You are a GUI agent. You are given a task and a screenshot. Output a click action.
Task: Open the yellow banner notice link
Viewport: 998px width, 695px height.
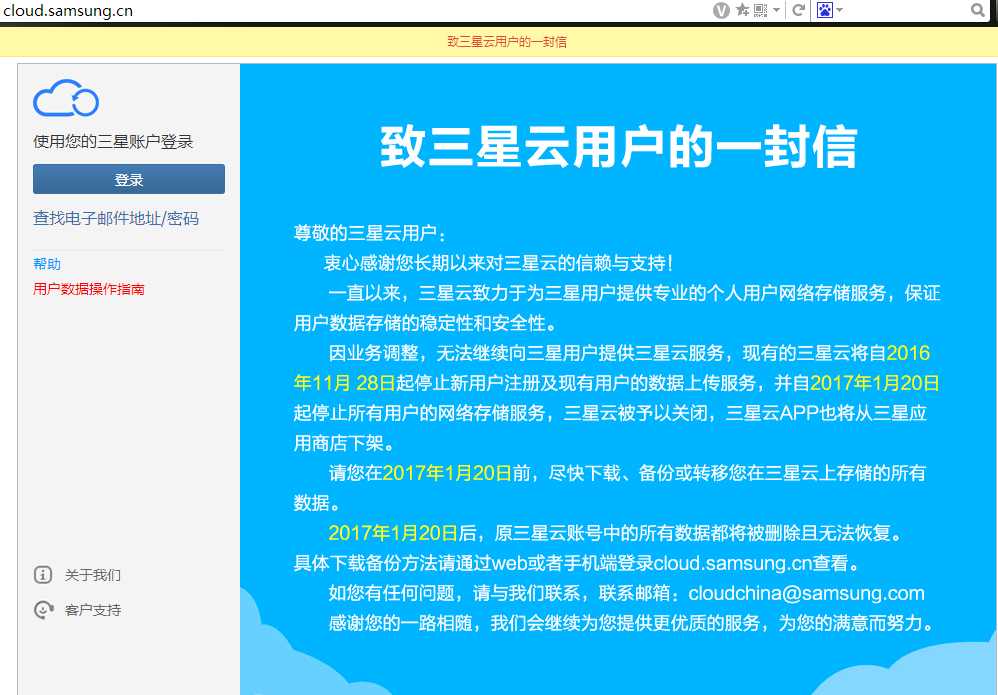pos(507,42)
